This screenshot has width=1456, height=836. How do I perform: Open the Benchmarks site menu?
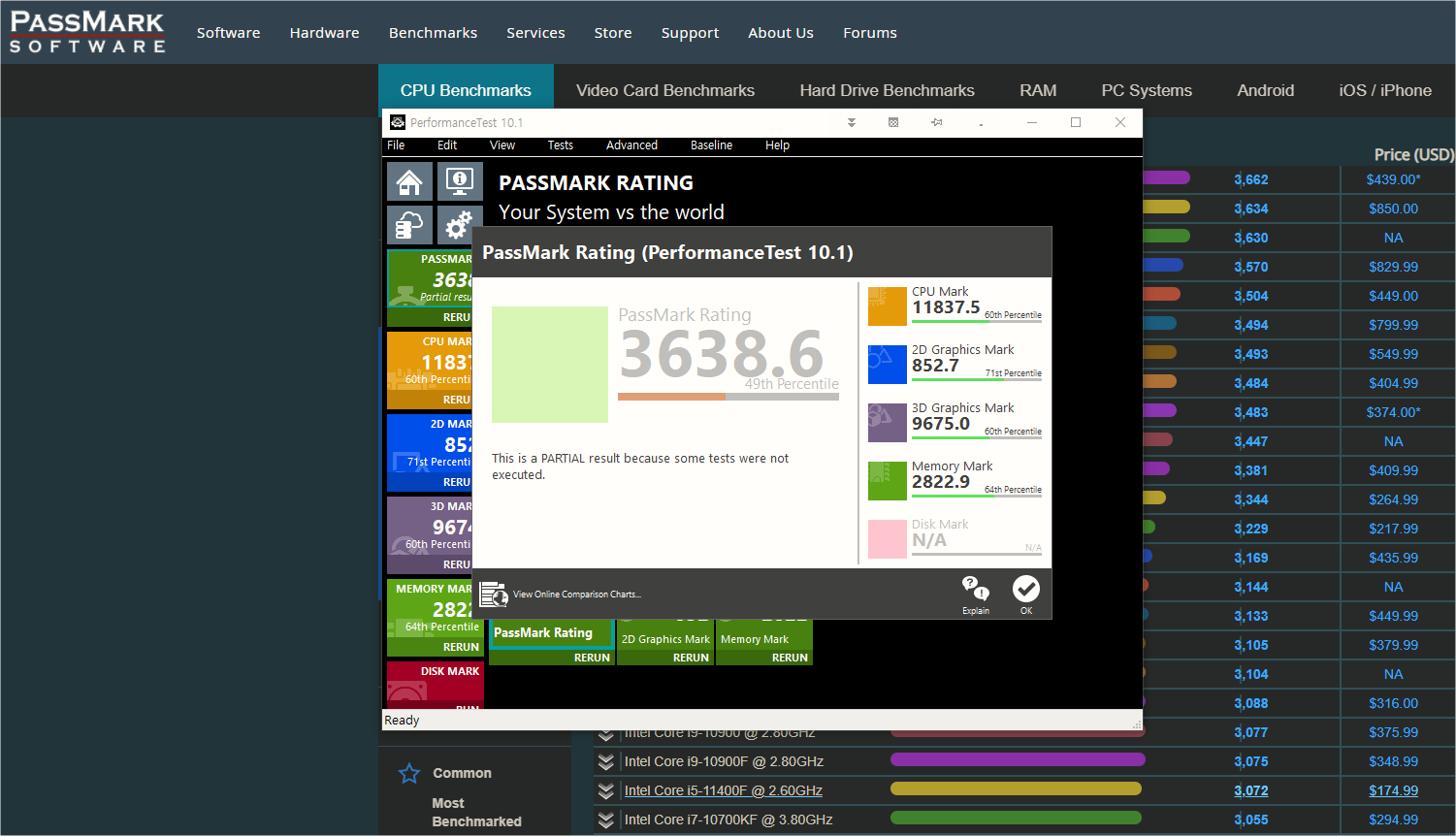click(x=433, y=33)
